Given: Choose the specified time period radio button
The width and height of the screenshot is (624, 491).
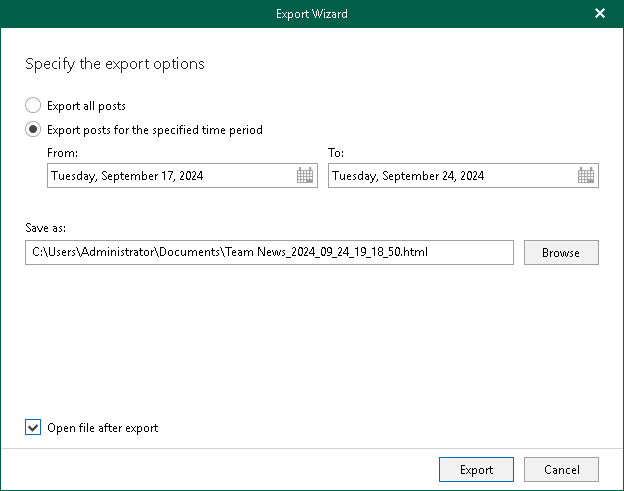Looking at the screenshot, I should [x=33, y=129].
